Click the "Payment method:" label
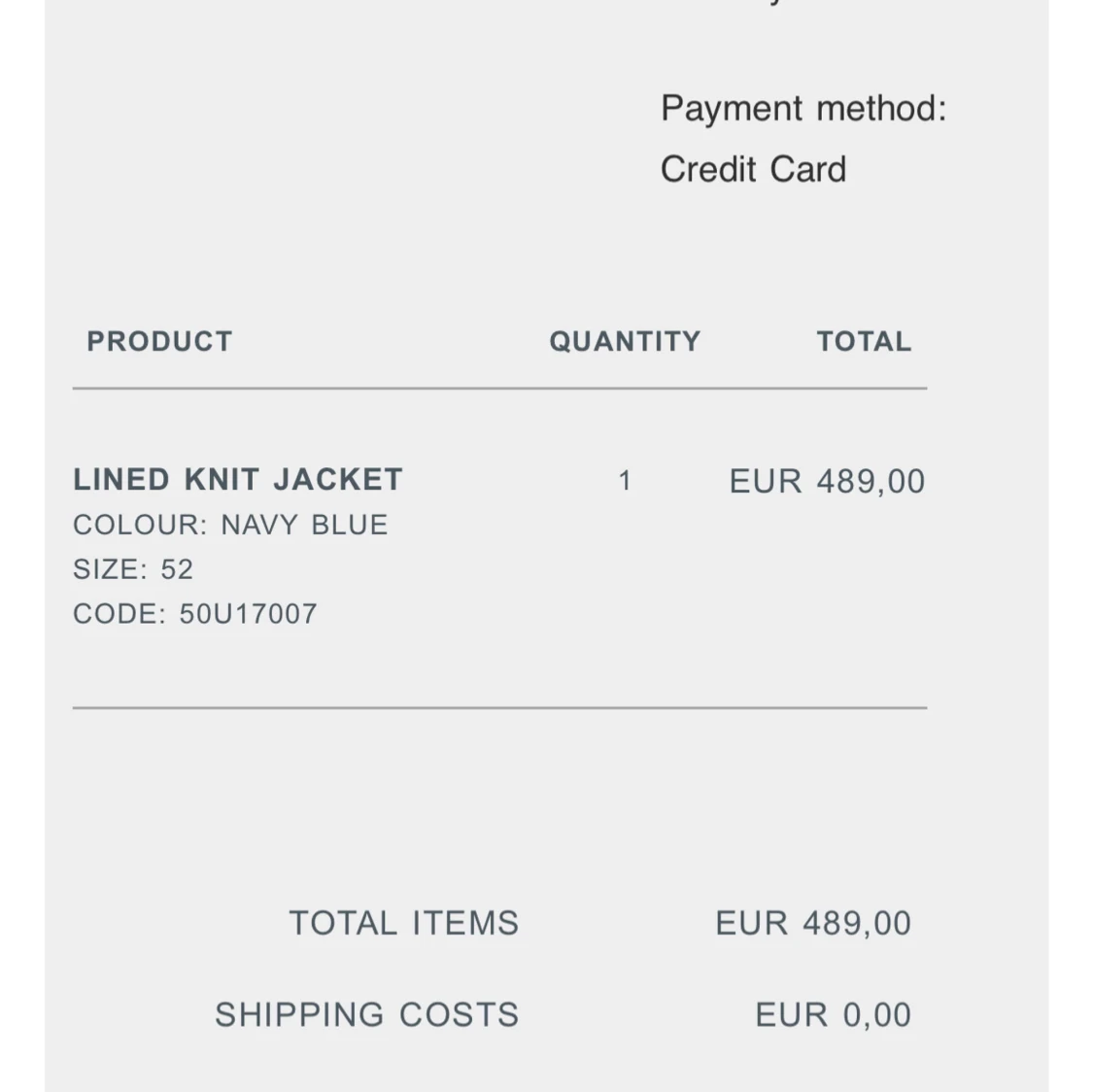Viewport: 1093px width, 1092px height. tap(803, 108)
